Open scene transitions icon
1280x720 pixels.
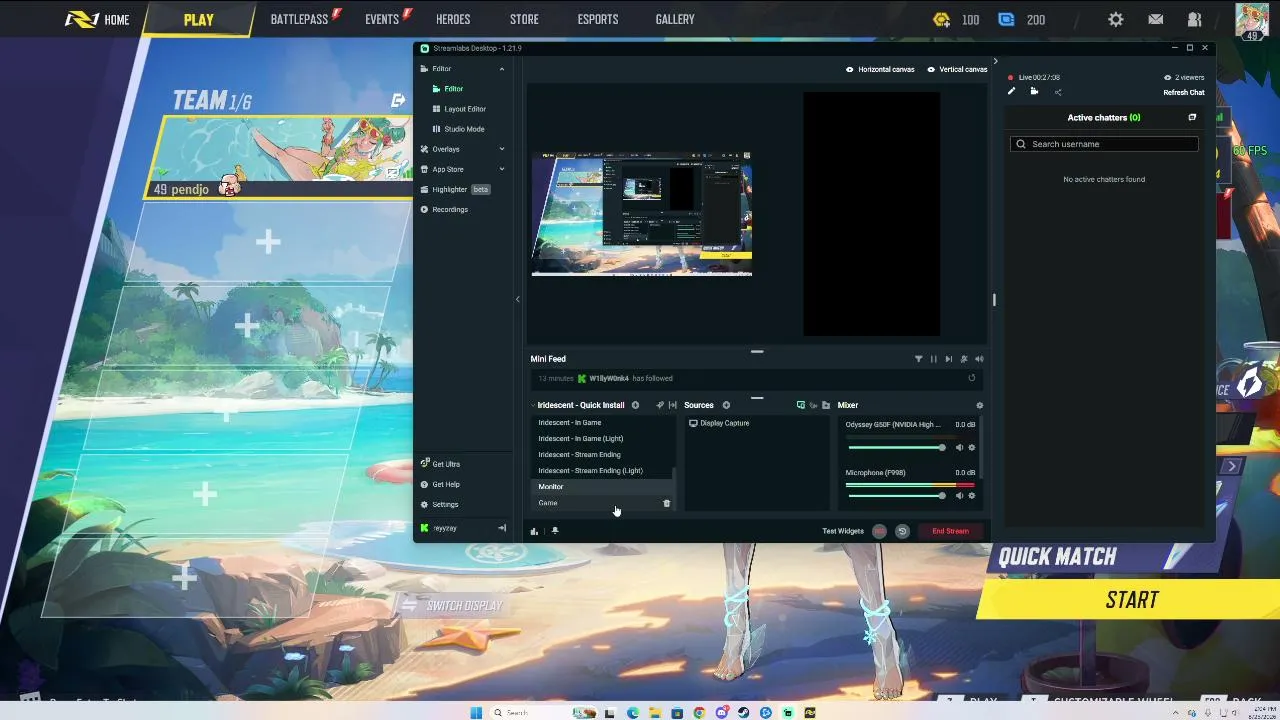click(672, 405)
